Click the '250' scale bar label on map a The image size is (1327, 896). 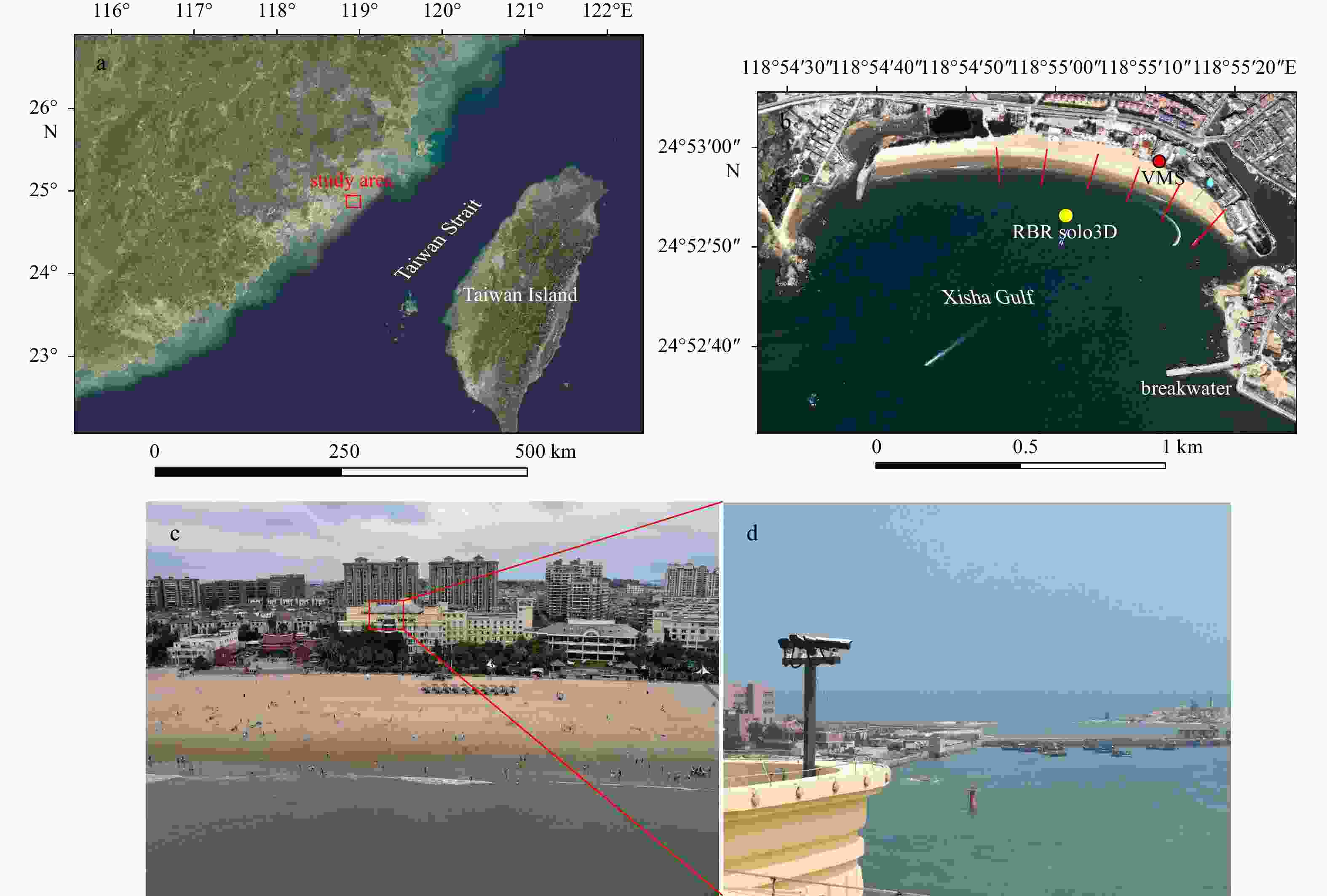344,451
